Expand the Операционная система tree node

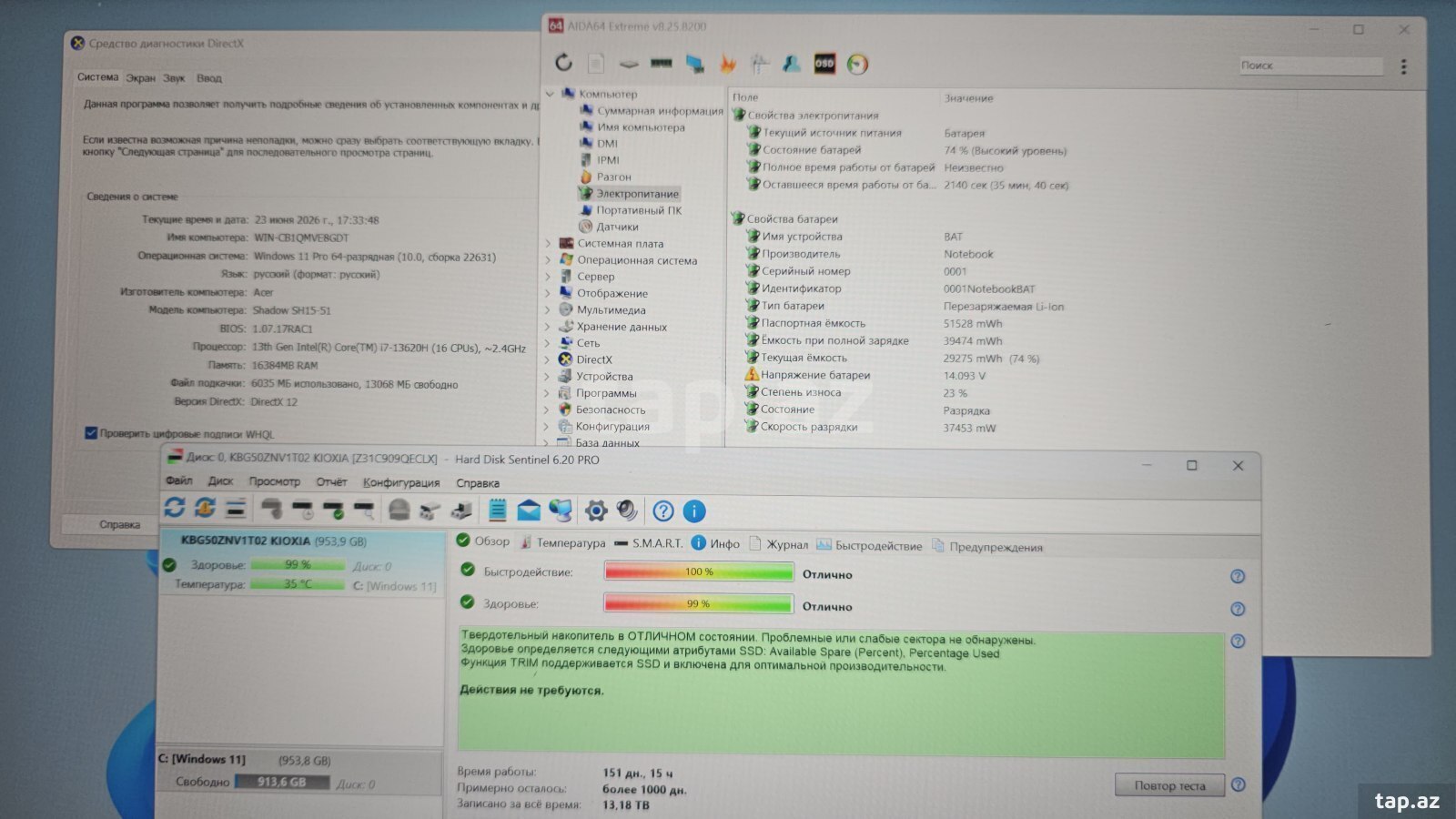(548, 259)
